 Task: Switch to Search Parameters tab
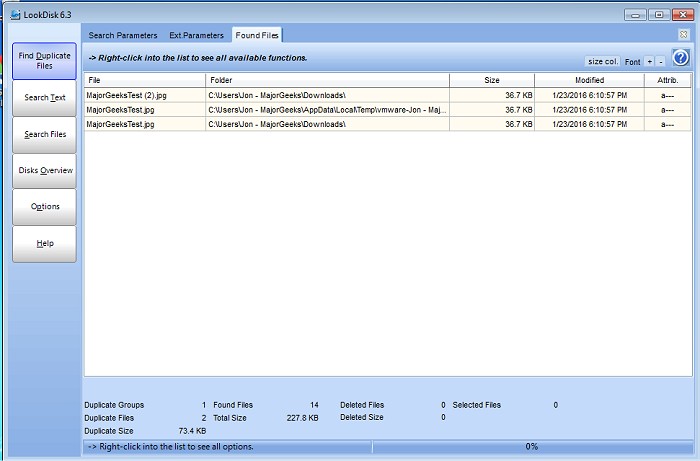[123, 35]
